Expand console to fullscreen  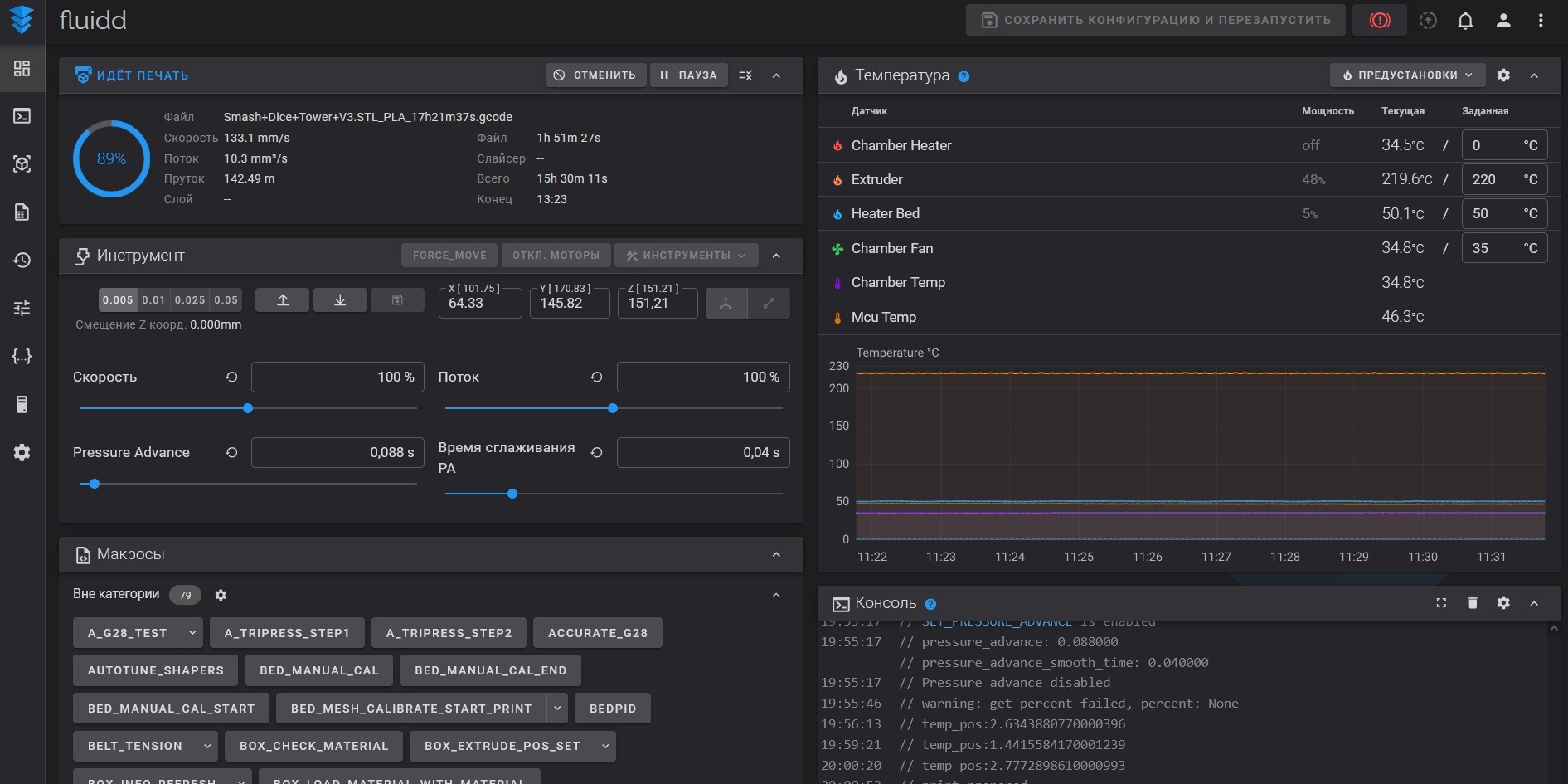(1441, 603)
